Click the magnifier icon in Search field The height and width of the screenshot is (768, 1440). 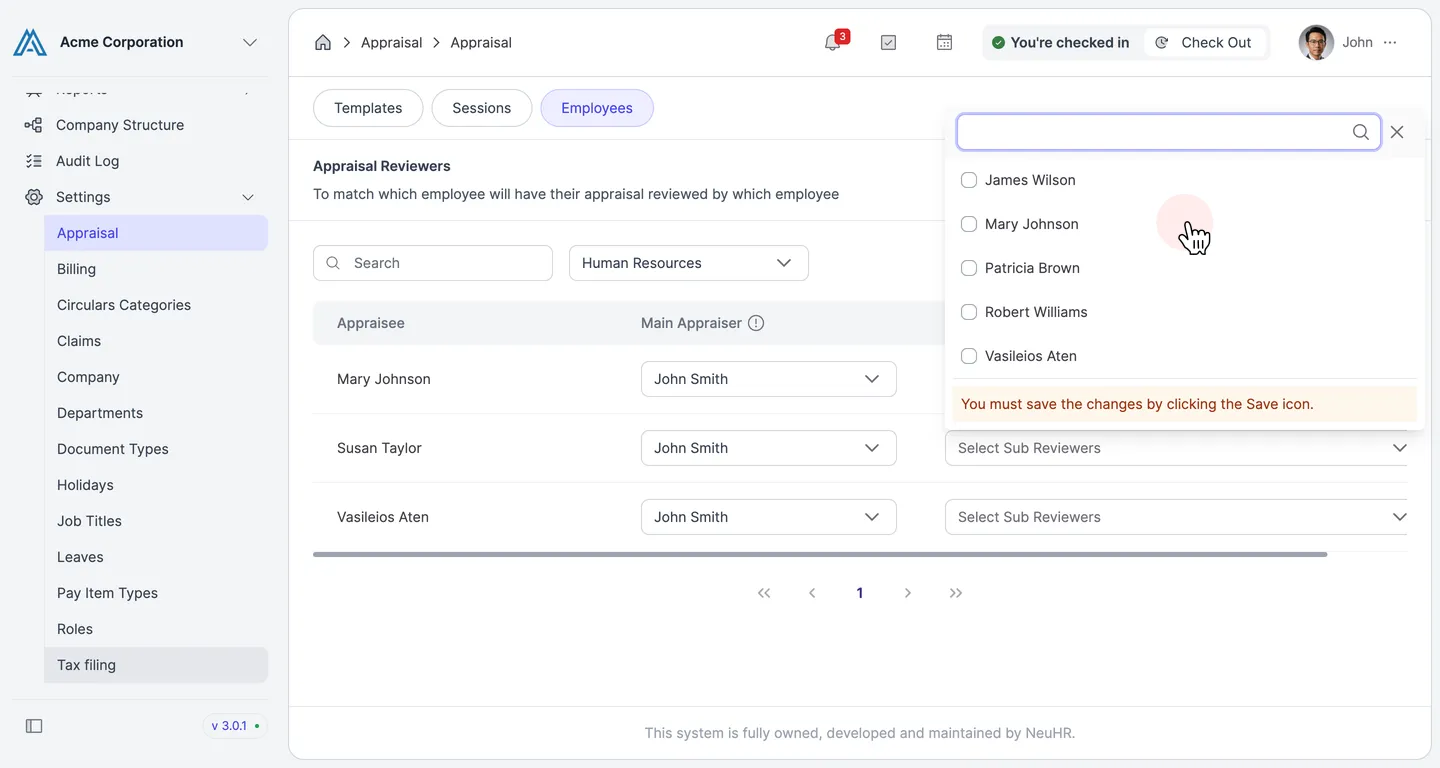(x=334, y=263)
